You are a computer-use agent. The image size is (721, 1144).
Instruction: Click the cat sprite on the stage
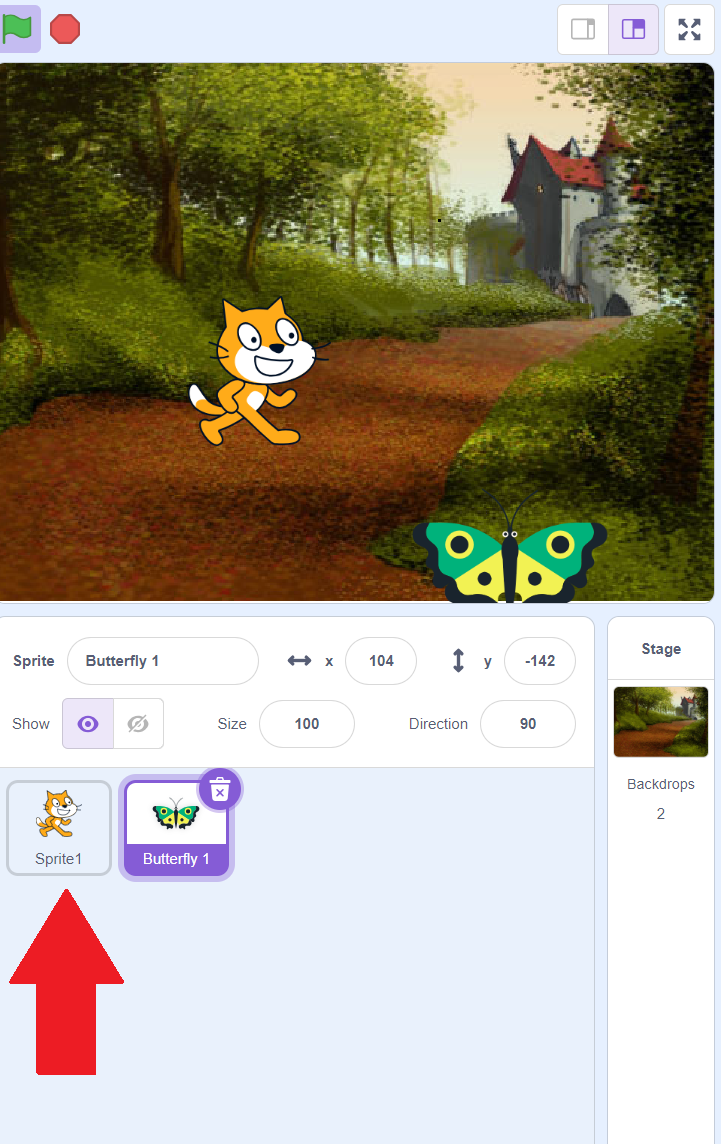[x=258, y=371]
